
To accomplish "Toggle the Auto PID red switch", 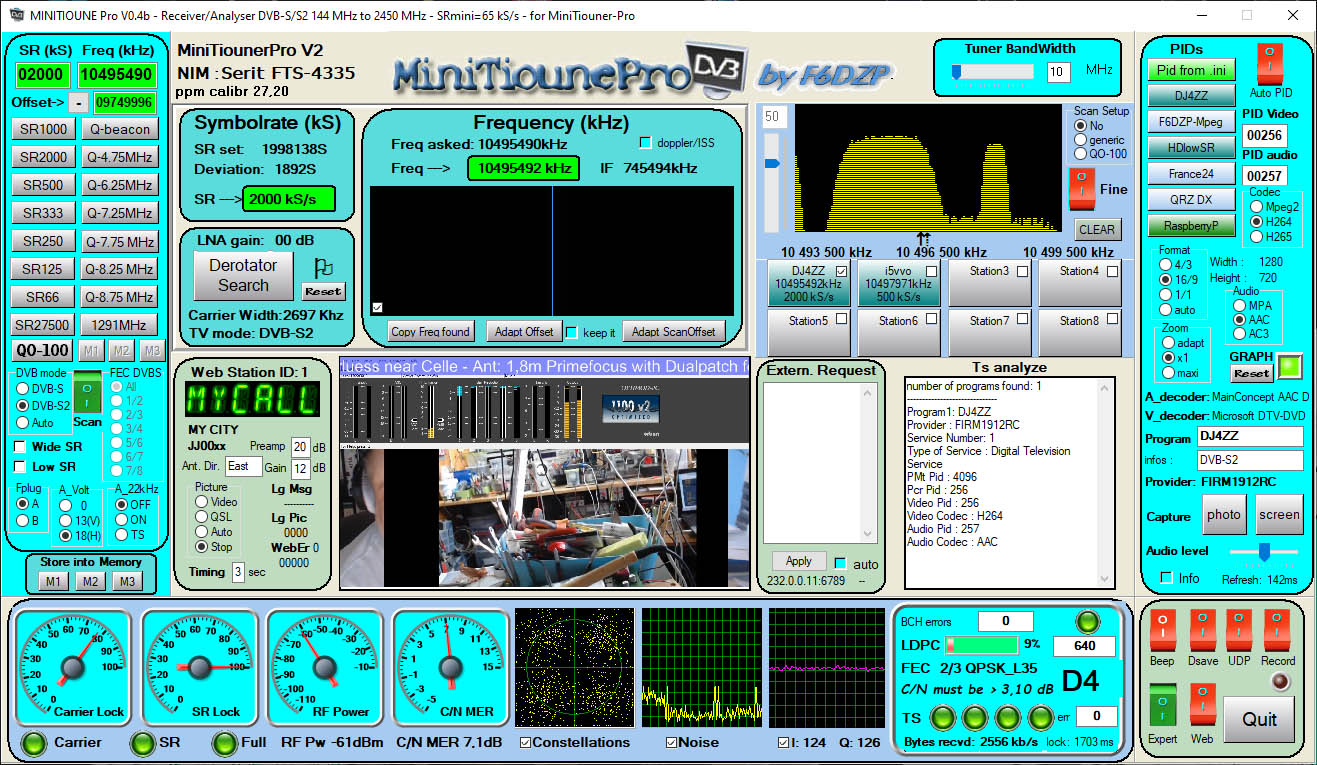I will tap(1269, 63).
